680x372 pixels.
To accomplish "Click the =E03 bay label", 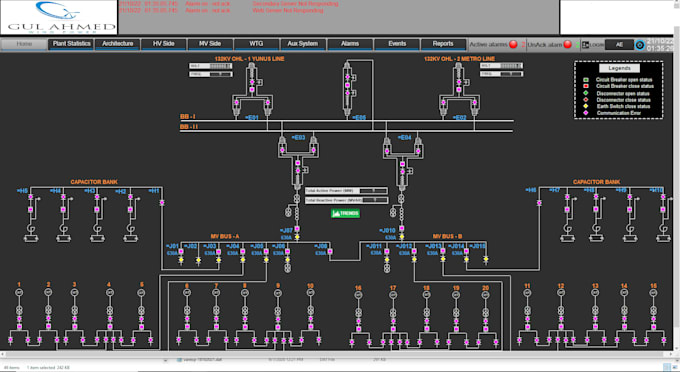I will (298, 137).
